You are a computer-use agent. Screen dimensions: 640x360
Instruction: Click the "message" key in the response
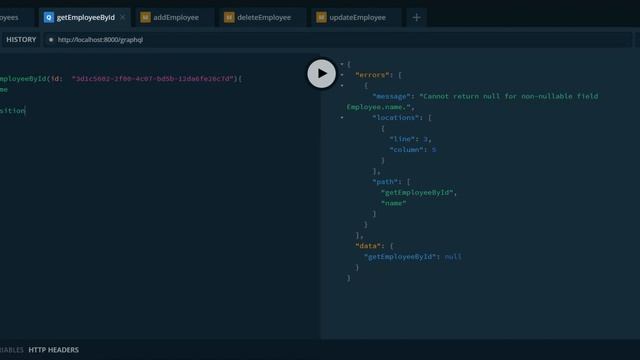pyautogui.click(x=392, y=96)
